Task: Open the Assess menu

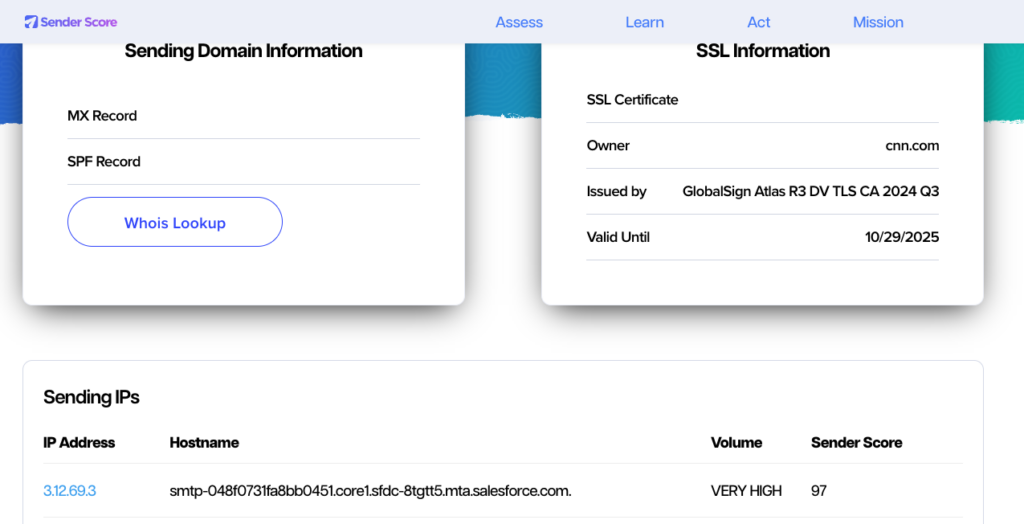Action: point(519,22)
